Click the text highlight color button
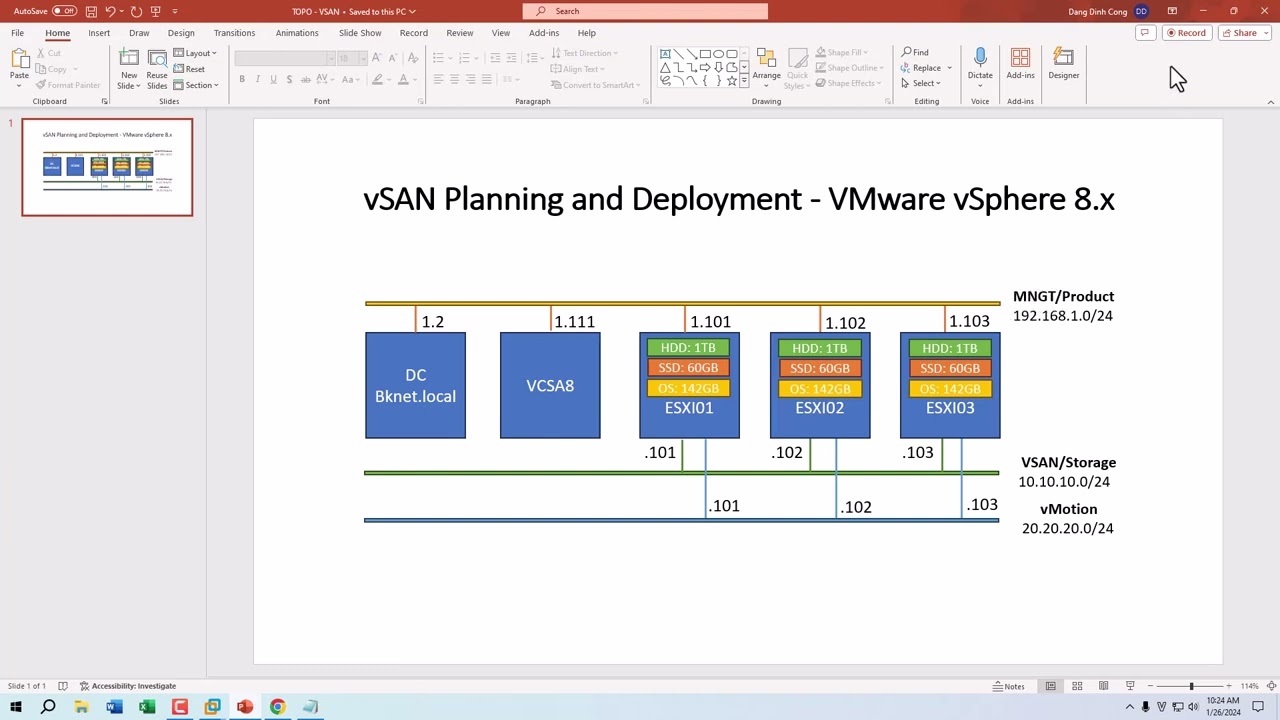This screenshot has width=1280, height=720. tap(378, 80)
